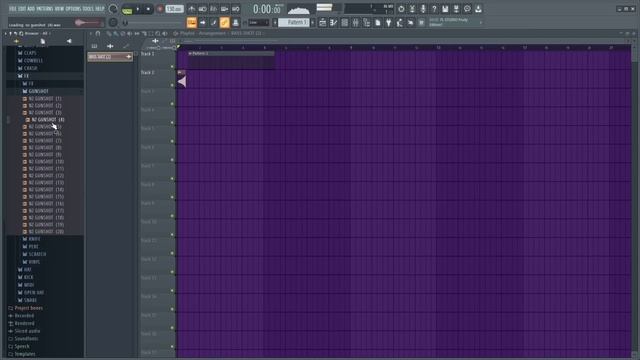Select the orange draw/stamp tool shortcut

pyautogui.click(x=191, y=23)
